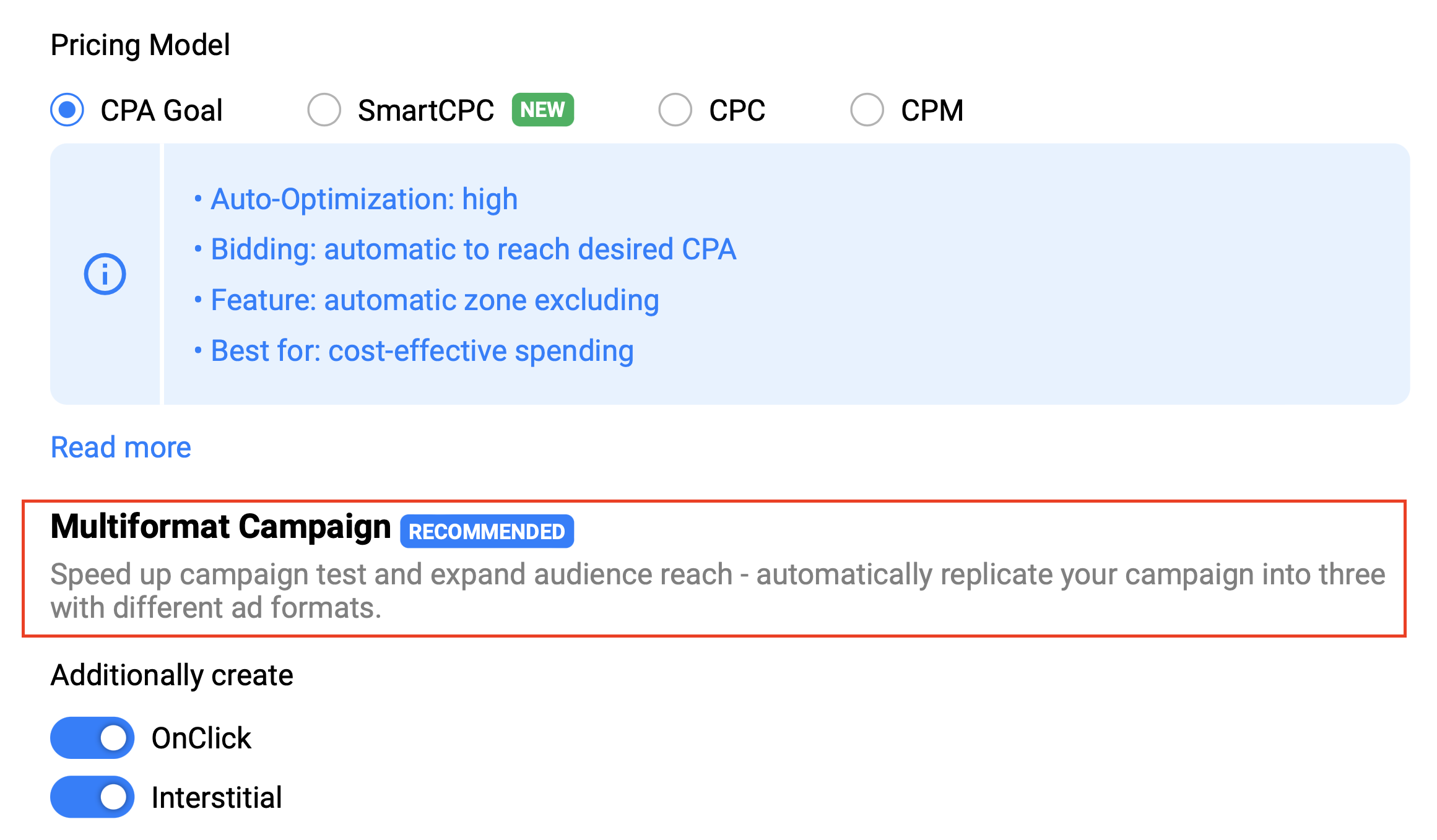Viewport: 1437px width, 840px height.
Task: Click the Multiformat Campaign heading
Action: point(220,527)
